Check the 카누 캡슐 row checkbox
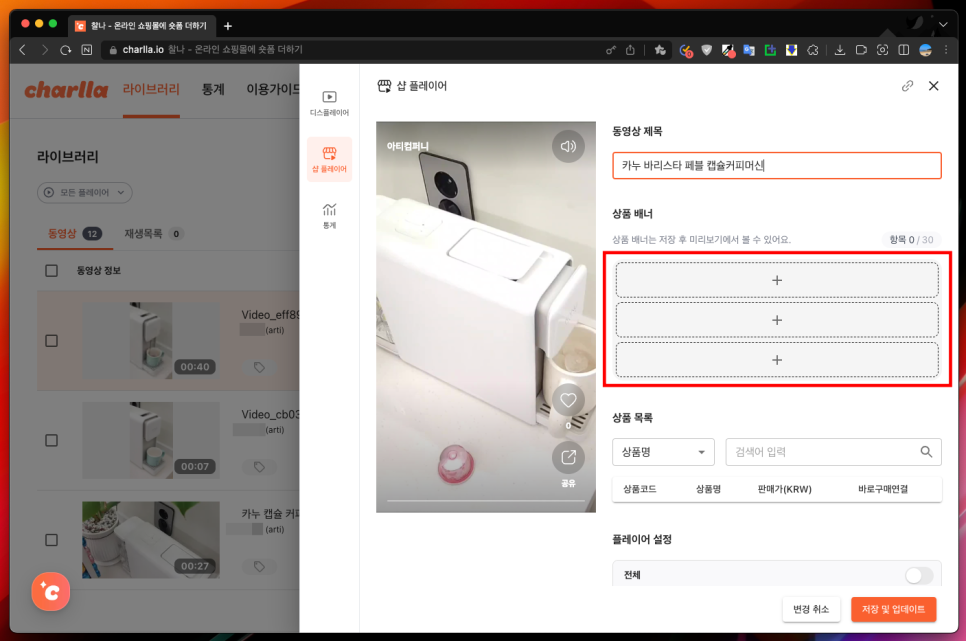The height and width of the screenshot is (641, 966). point(52,540)
